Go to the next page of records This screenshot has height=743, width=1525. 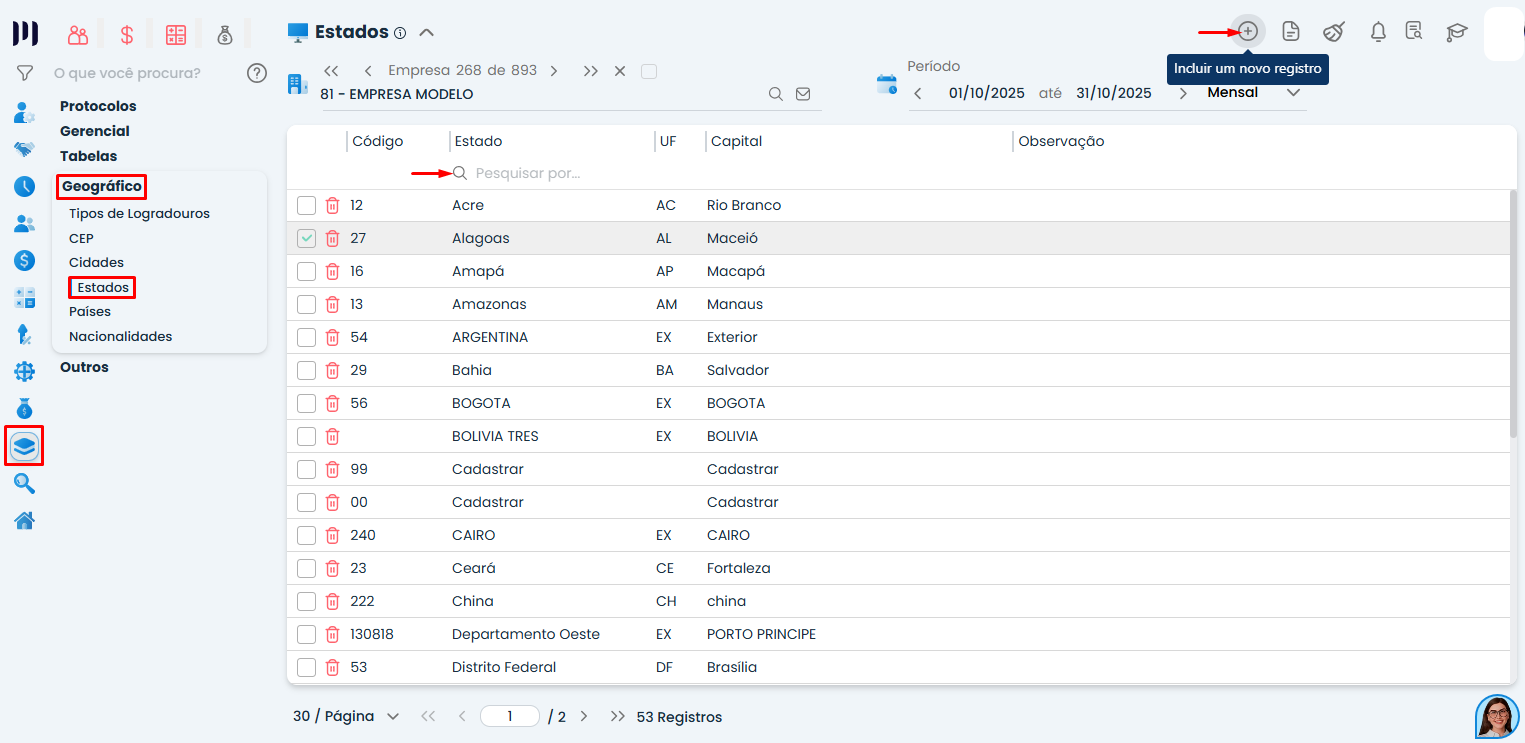point(584,717)
